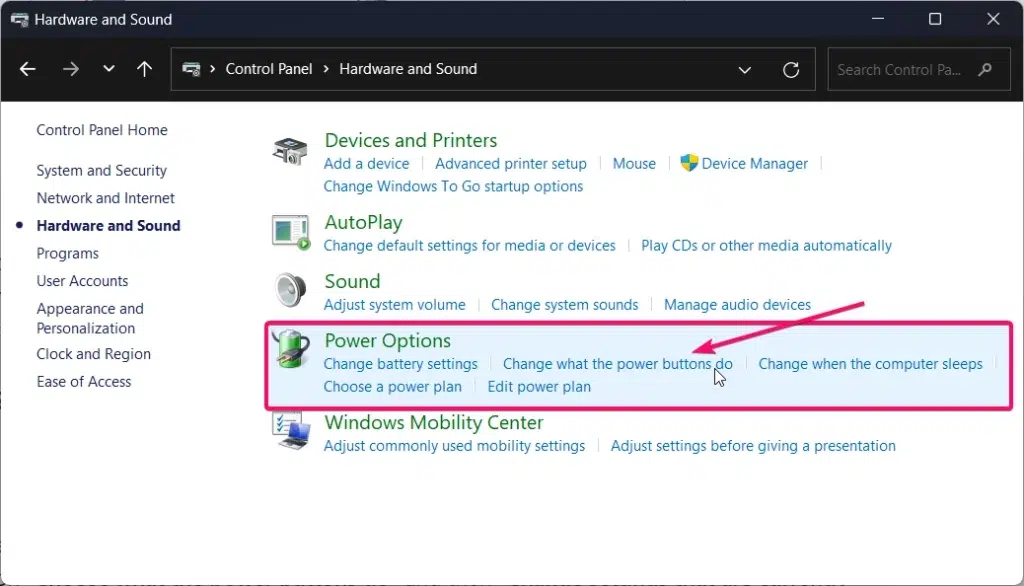This screenshot has height=586, width=1024.
Task: Click the magnifier search icon
Action: (x=985, y=69)
